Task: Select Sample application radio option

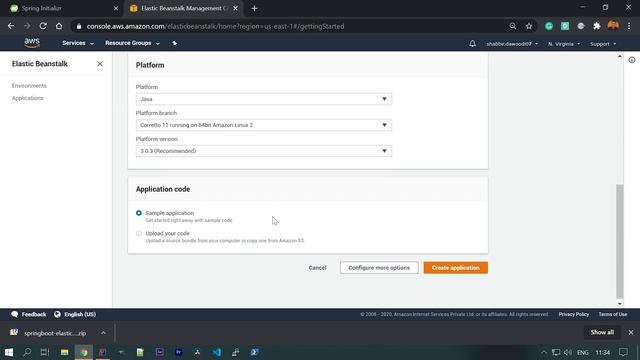Action: (139, 213)
